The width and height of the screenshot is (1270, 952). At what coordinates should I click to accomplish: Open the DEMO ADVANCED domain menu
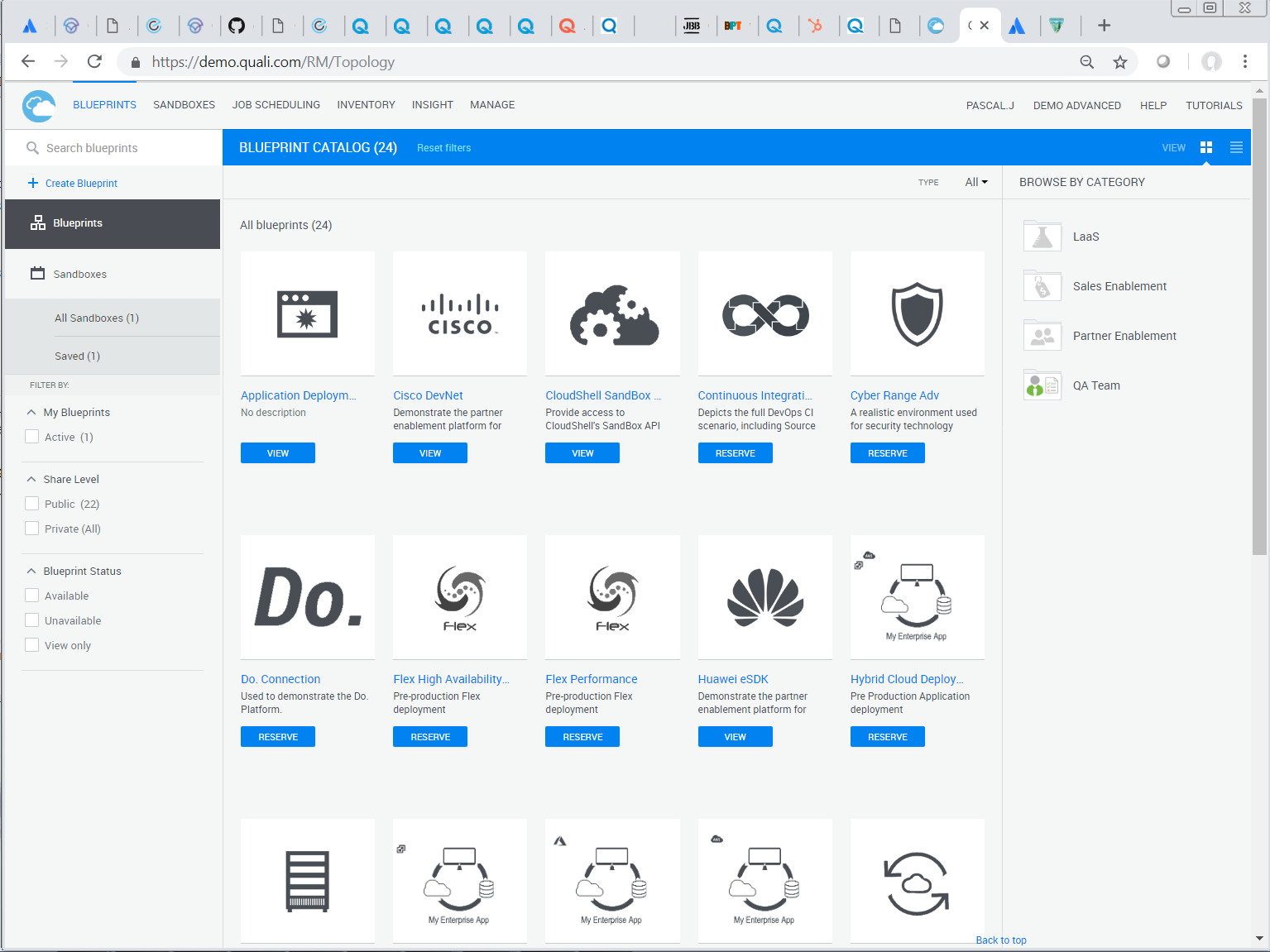1077,105
